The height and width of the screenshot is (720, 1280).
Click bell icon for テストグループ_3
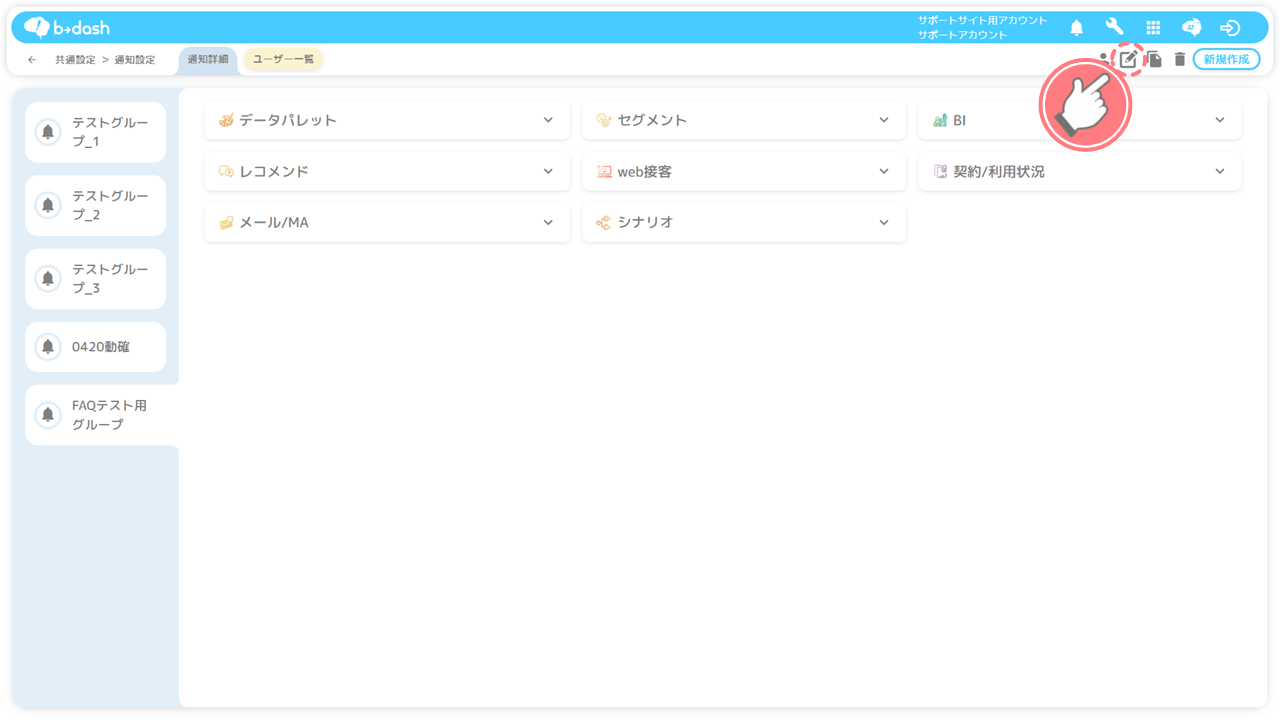[x=48, y=279]
